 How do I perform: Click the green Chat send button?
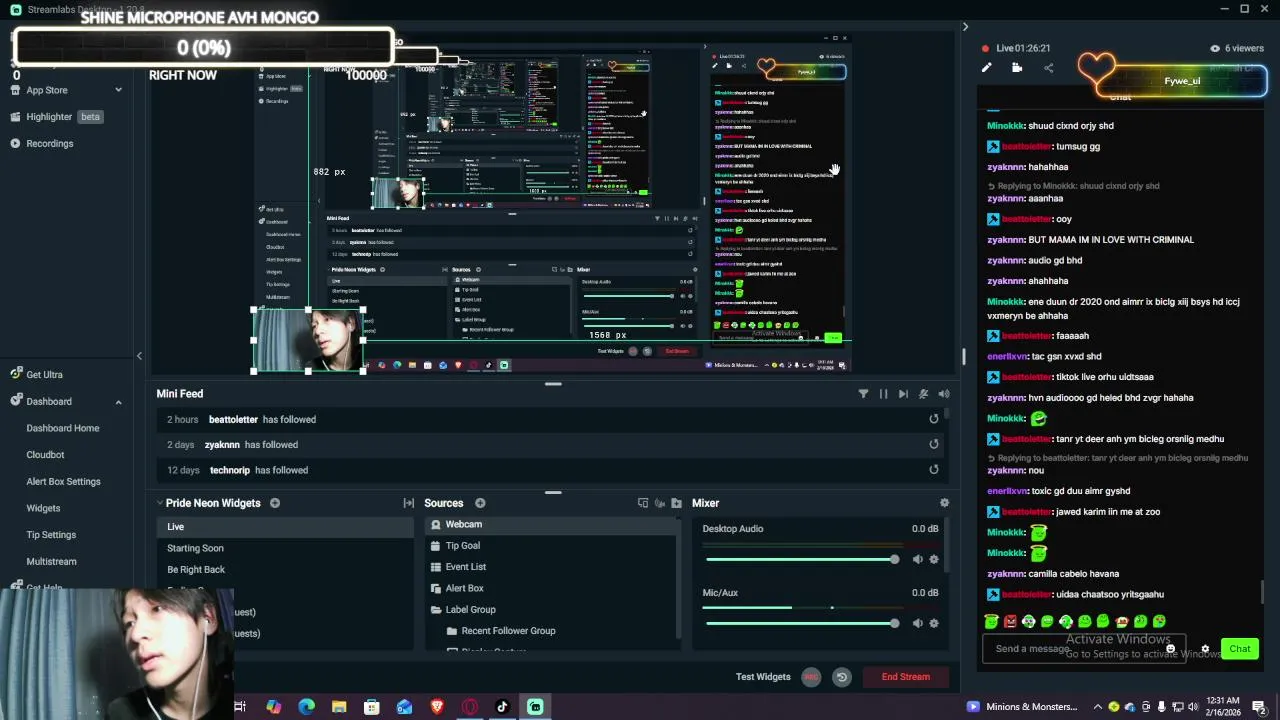(1240, 649)
